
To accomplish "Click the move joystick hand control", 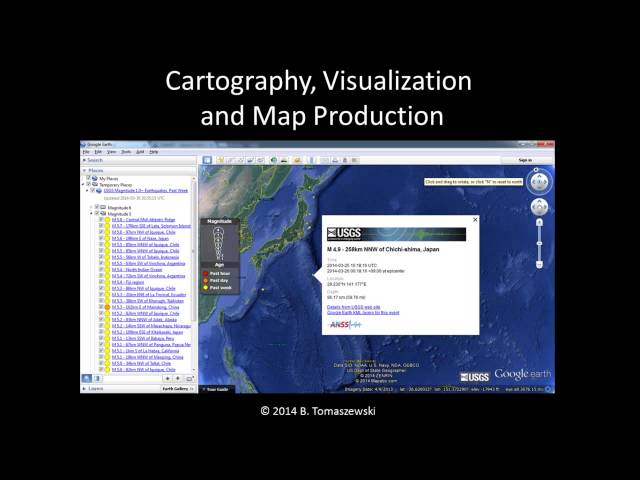I will coord(539,207).
